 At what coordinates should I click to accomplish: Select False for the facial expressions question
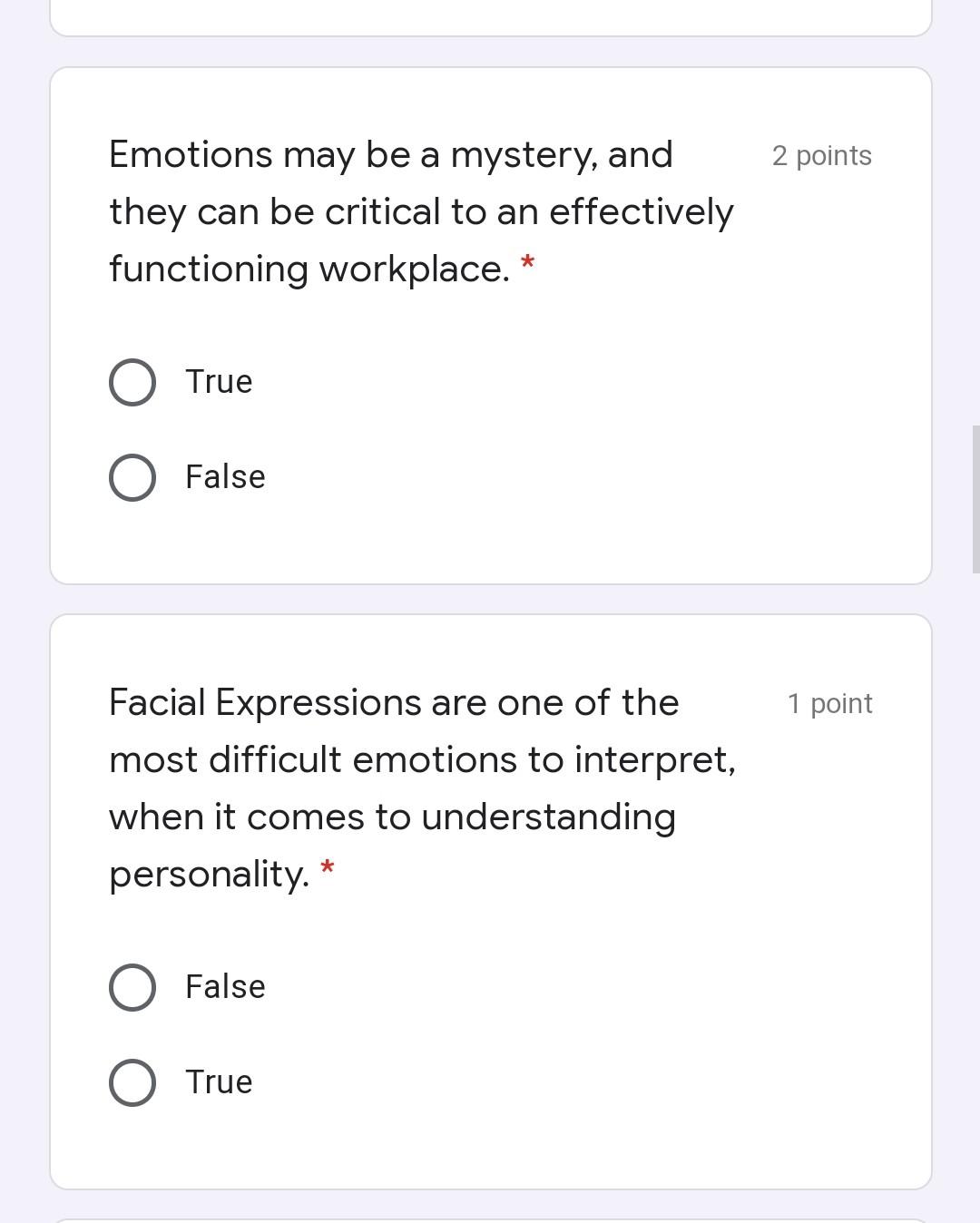coord(132,986)
